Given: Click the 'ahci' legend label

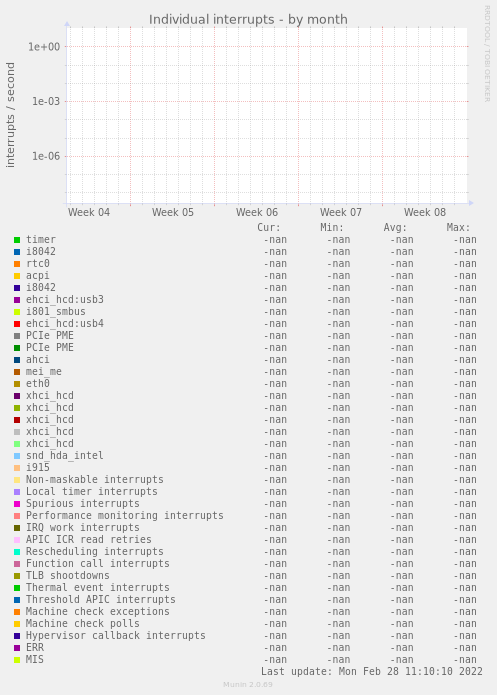Looking at the screenshot, I should (38, 359).
